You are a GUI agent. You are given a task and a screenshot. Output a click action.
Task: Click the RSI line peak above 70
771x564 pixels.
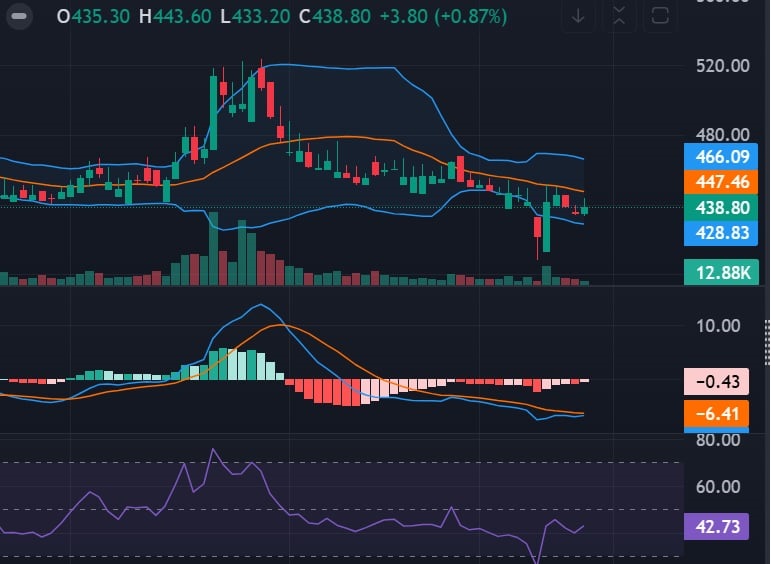(213, 450)
